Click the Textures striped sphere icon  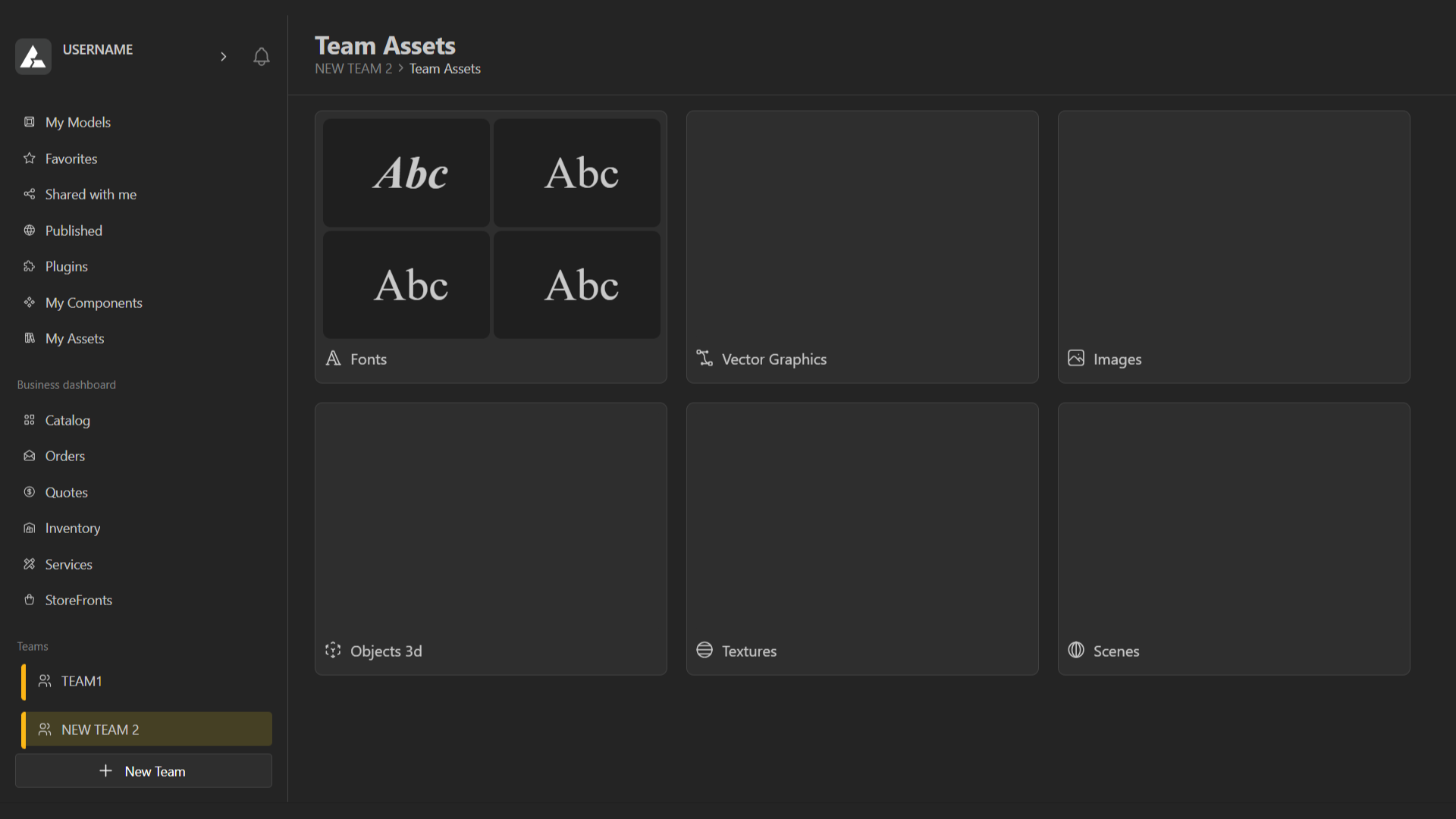pyautogui.click(x=704, y=651)
